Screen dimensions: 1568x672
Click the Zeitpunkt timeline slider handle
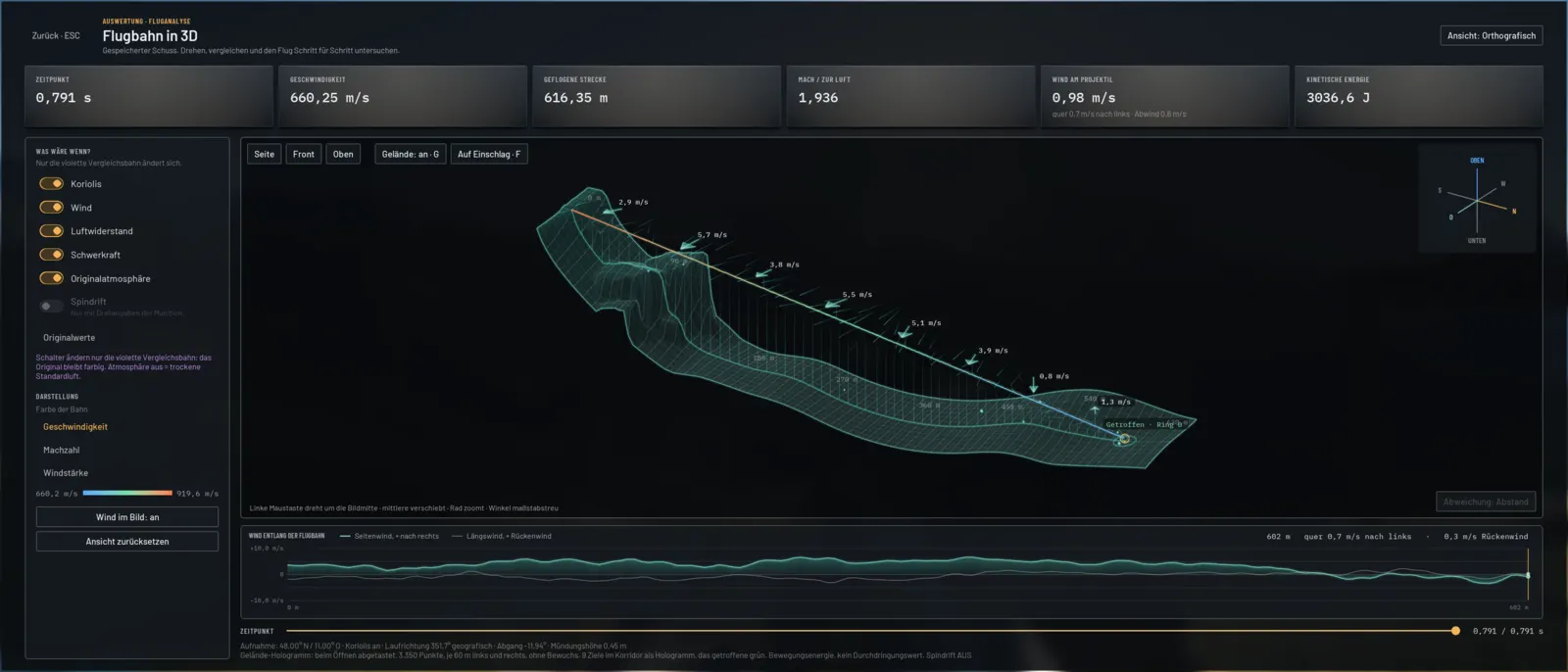[x=1455, y=631]
